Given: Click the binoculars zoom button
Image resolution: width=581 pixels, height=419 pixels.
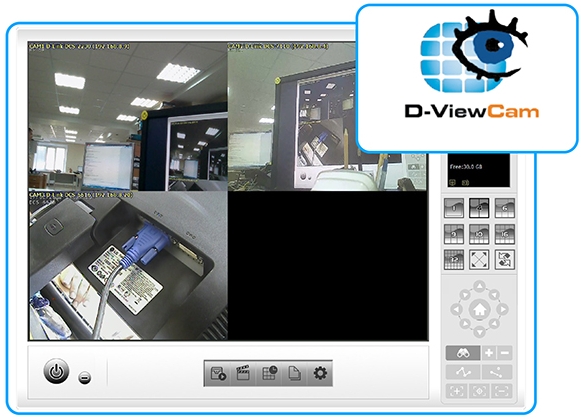Looking at the screenshot, I should [463, 353].
